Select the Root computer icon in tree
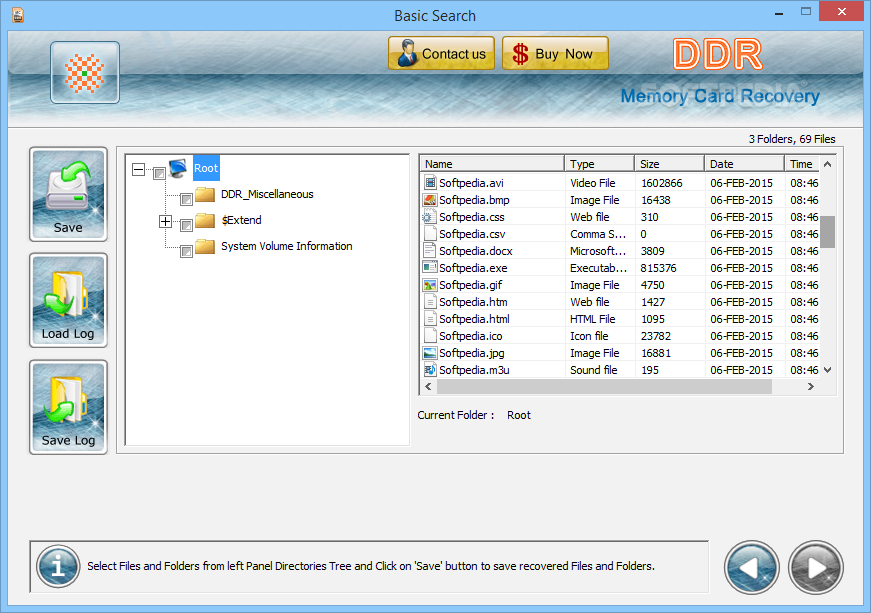Screen dimensions: 871x613 coord(178,168)
